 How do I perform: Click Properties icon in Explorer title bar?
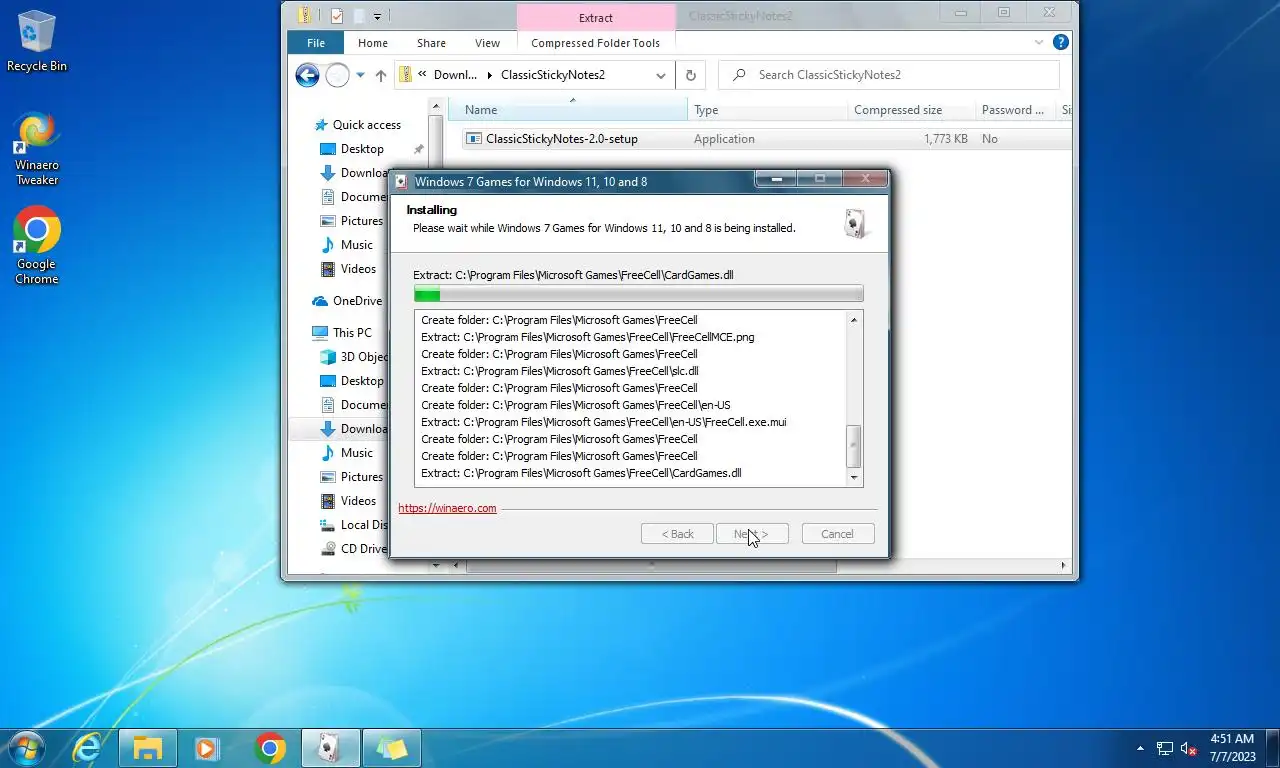click(337, 16)
